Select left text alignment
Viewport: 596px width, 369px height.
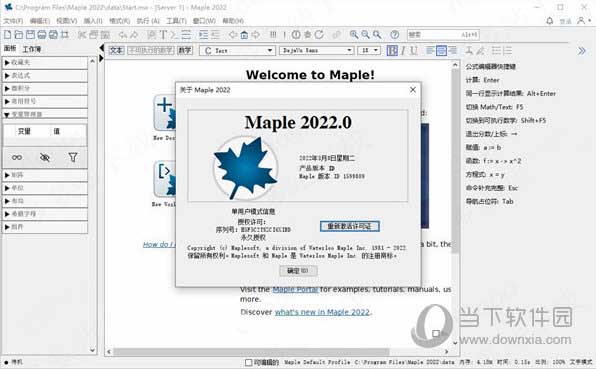(x=430, y=50)
